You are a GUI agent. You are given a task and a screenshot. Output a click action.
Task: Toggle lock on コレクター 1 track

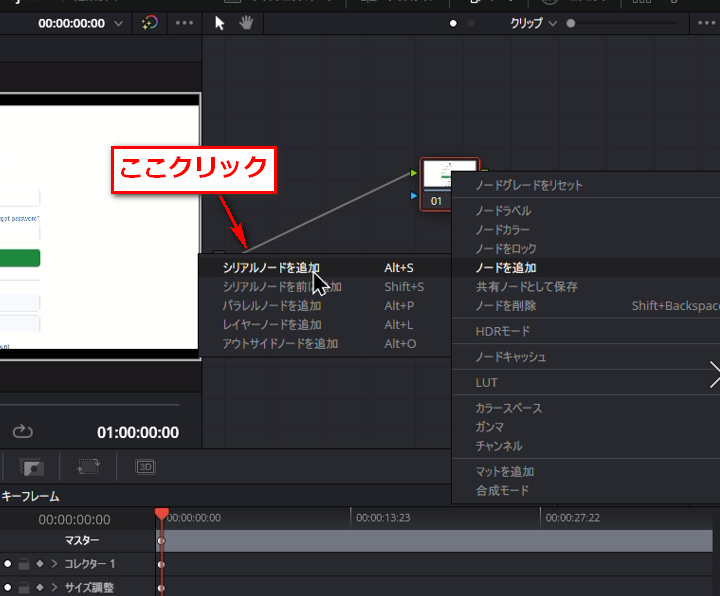pos(24,564)
